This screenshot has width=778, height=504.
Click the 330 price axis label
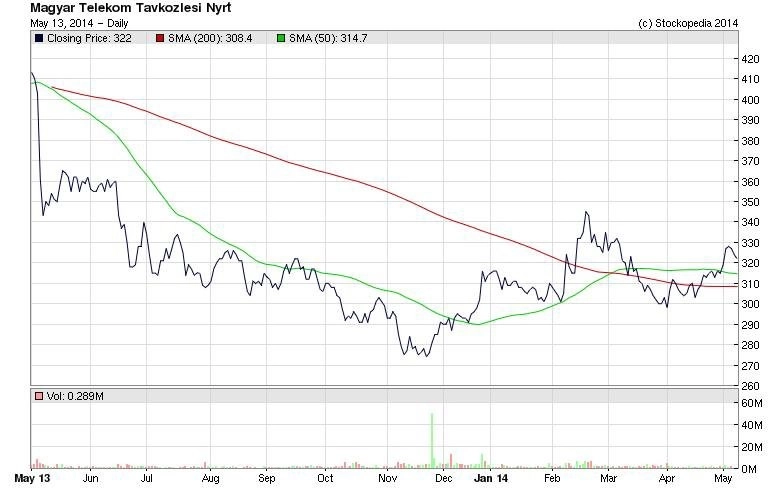[750, 243]
